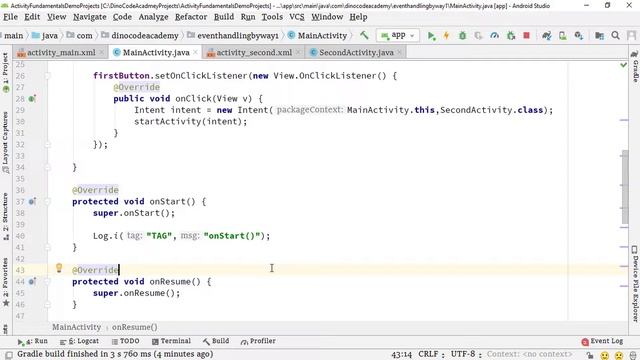
Task: Open the Gradle side panel
Action: click(635, 67)
